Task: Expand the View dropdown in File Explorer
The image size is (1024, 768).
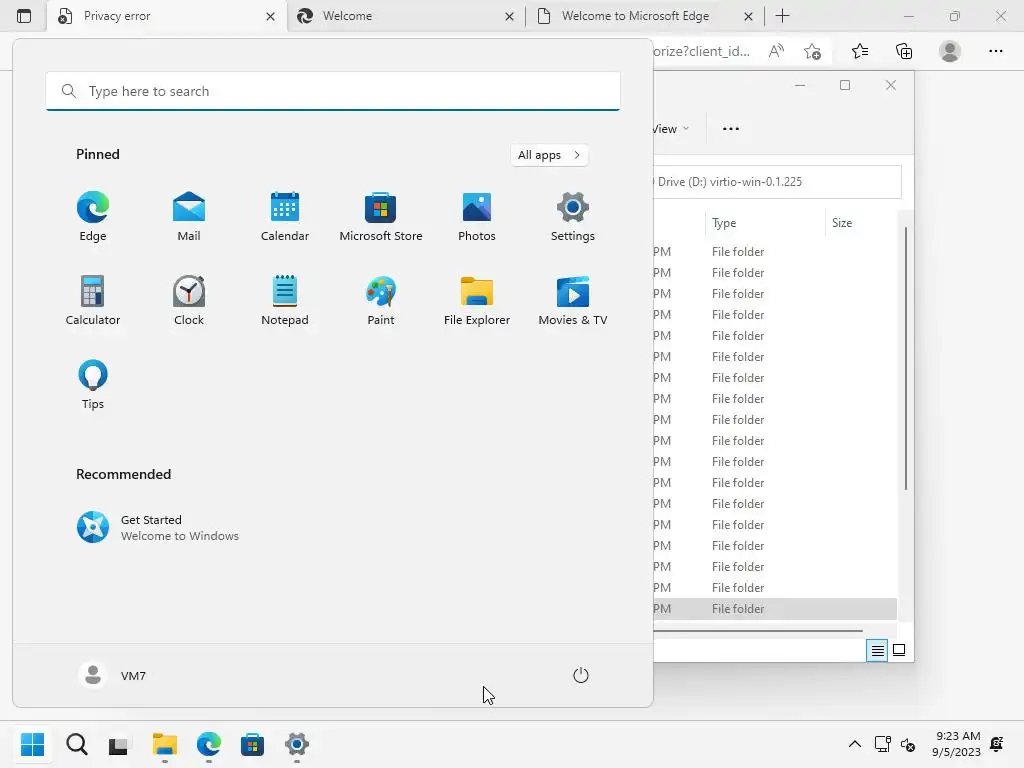Action: (671, 129)
